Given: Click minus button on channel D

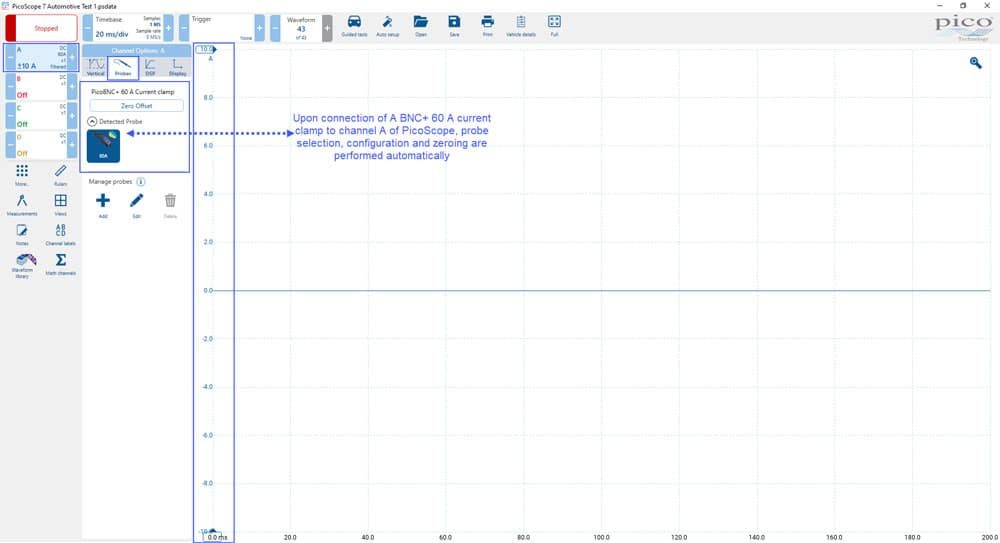Looking at the screenshot, I should point(10,145).
